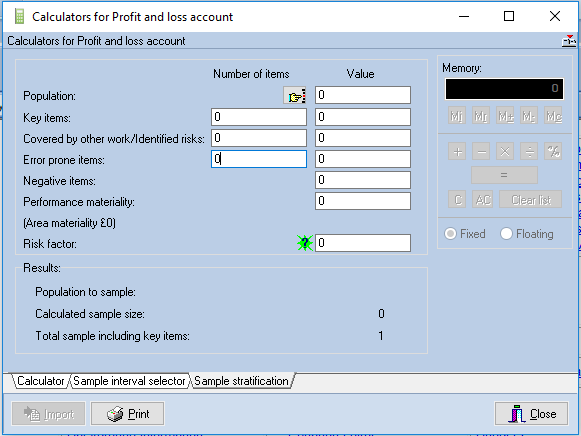
Task: Focus the Key items number field
Action: click(x=259, y=117)
